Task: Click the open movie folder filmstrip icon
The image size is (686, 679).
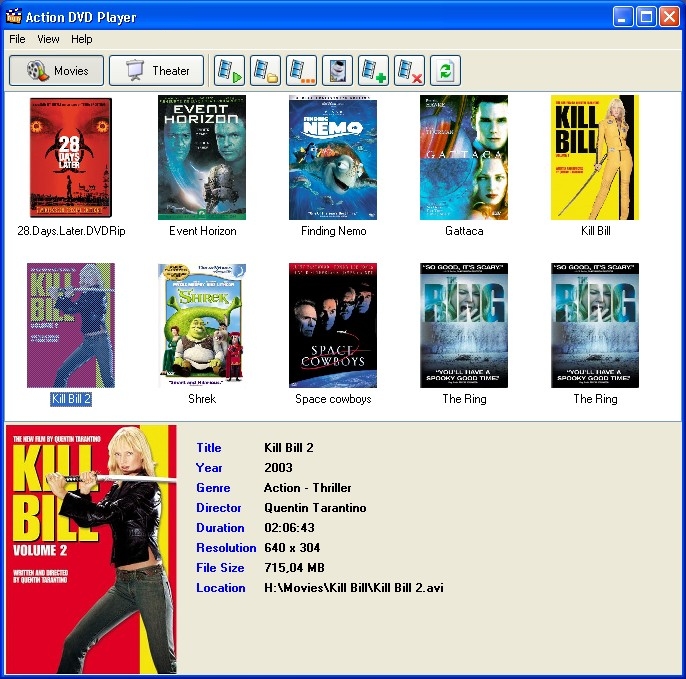Action: pyautogui.click(x=266, y=70)
